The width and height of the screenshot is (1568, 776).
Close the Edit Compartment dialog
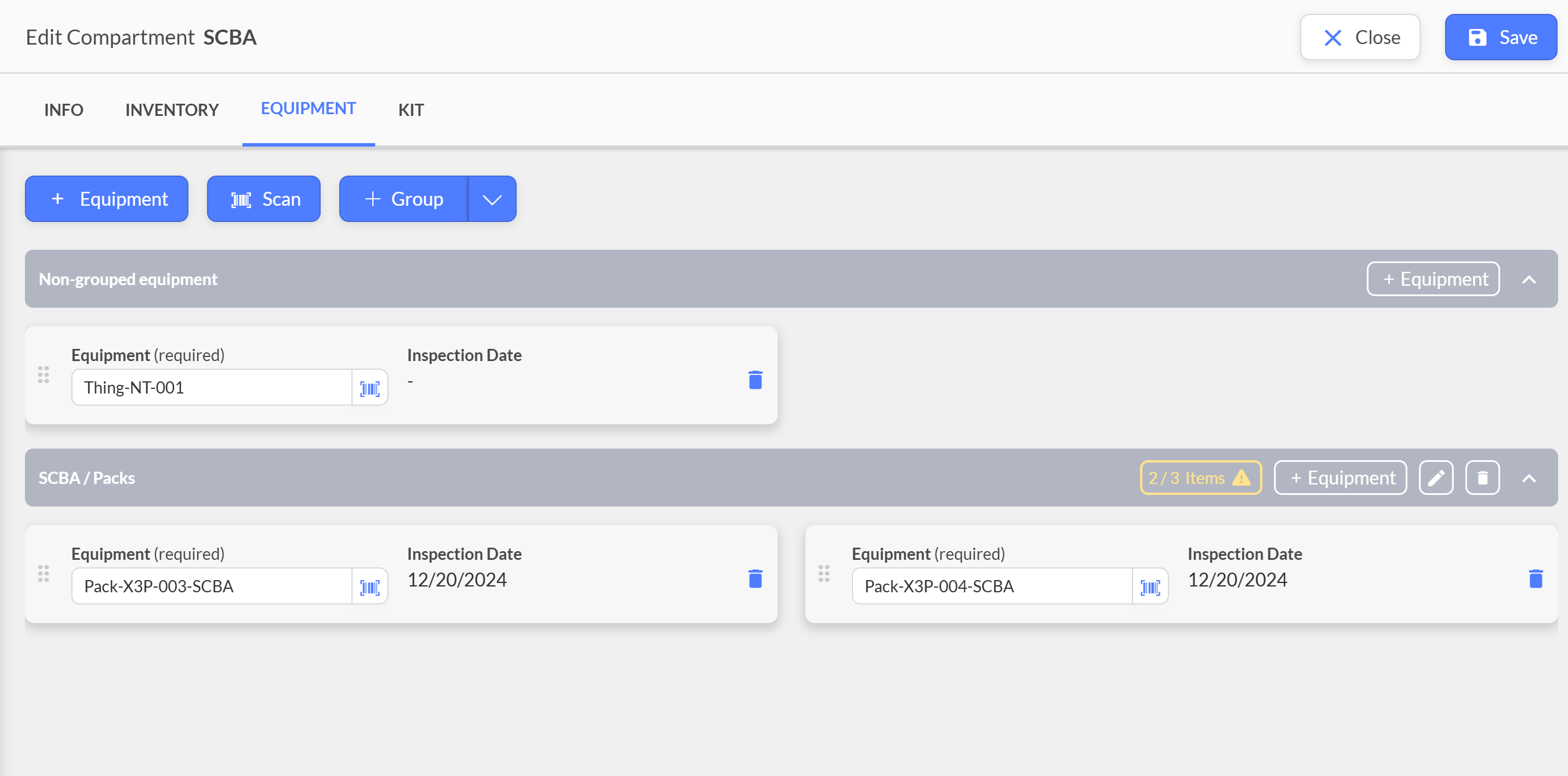pyautogui.click(x=1360, y=38)
